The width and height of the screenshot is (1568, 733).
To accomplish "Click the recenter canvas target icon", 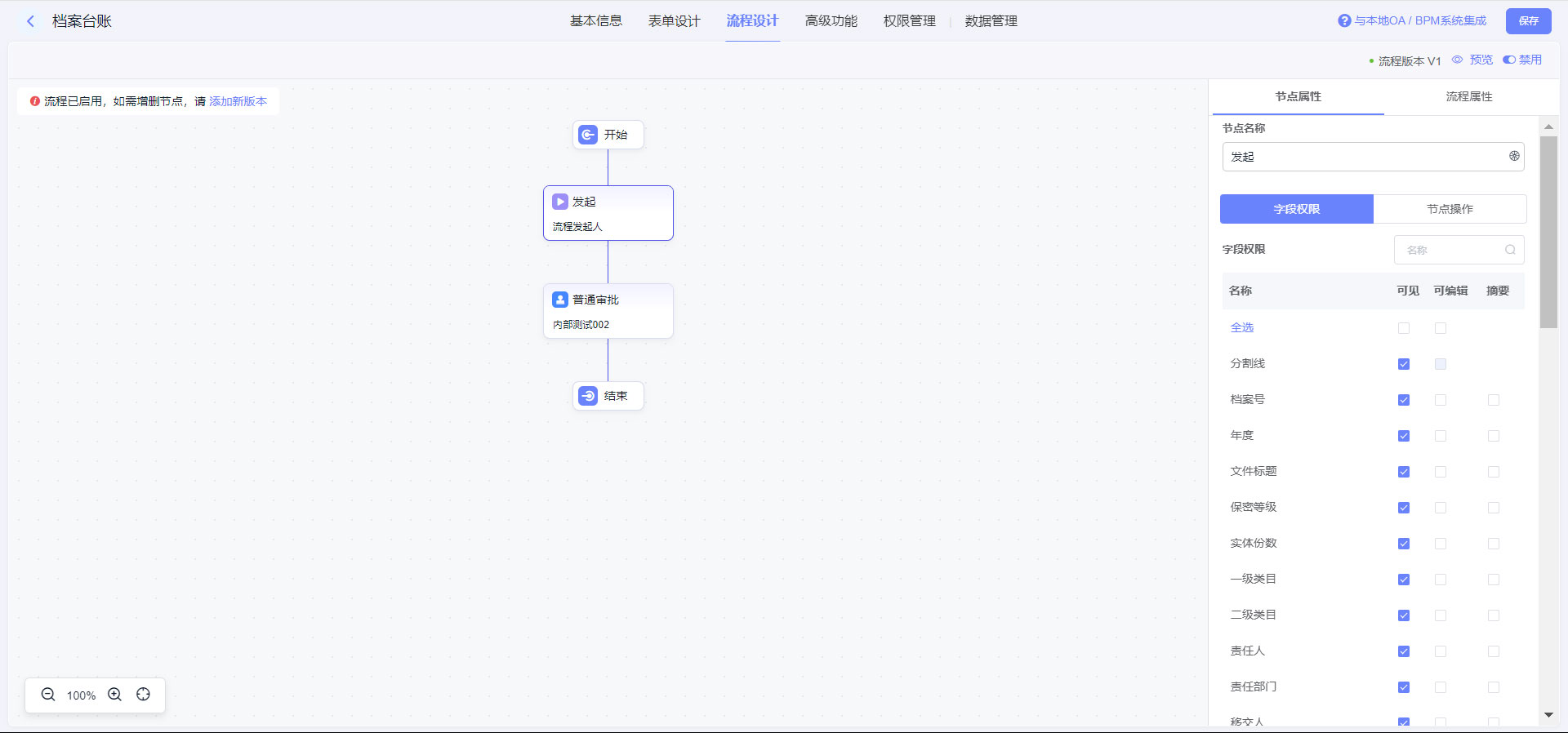I will click(x=144, y=695).
